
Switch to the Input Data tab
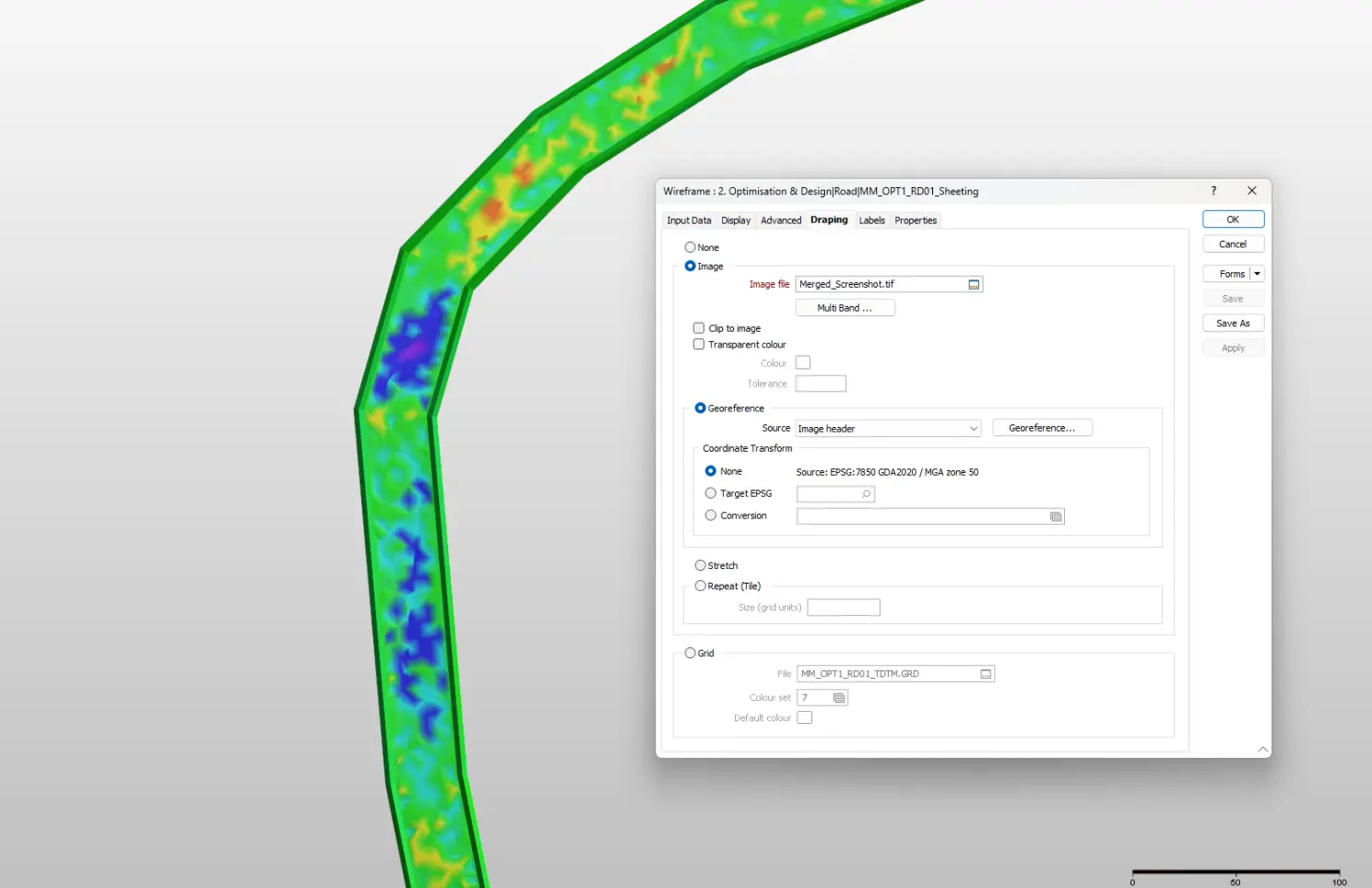tap(689, 220)
